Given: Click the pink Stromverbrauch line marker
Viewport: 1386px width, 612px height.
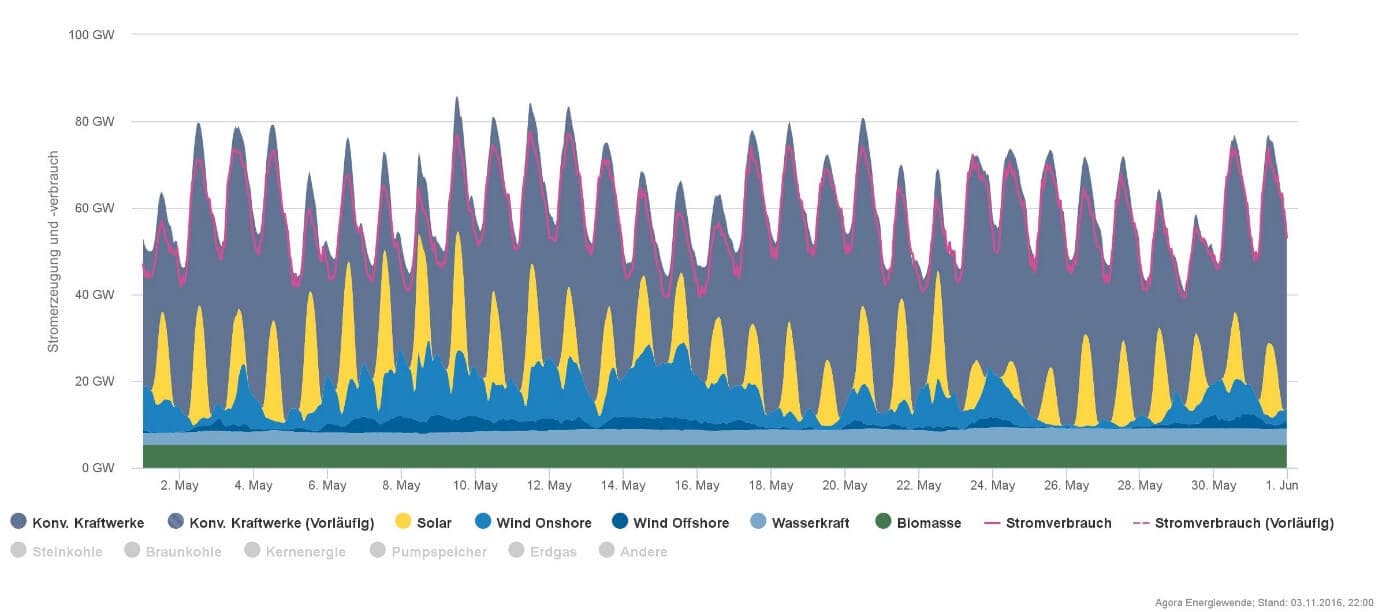Looking at the screenshot, I should (x=991, y=522).
